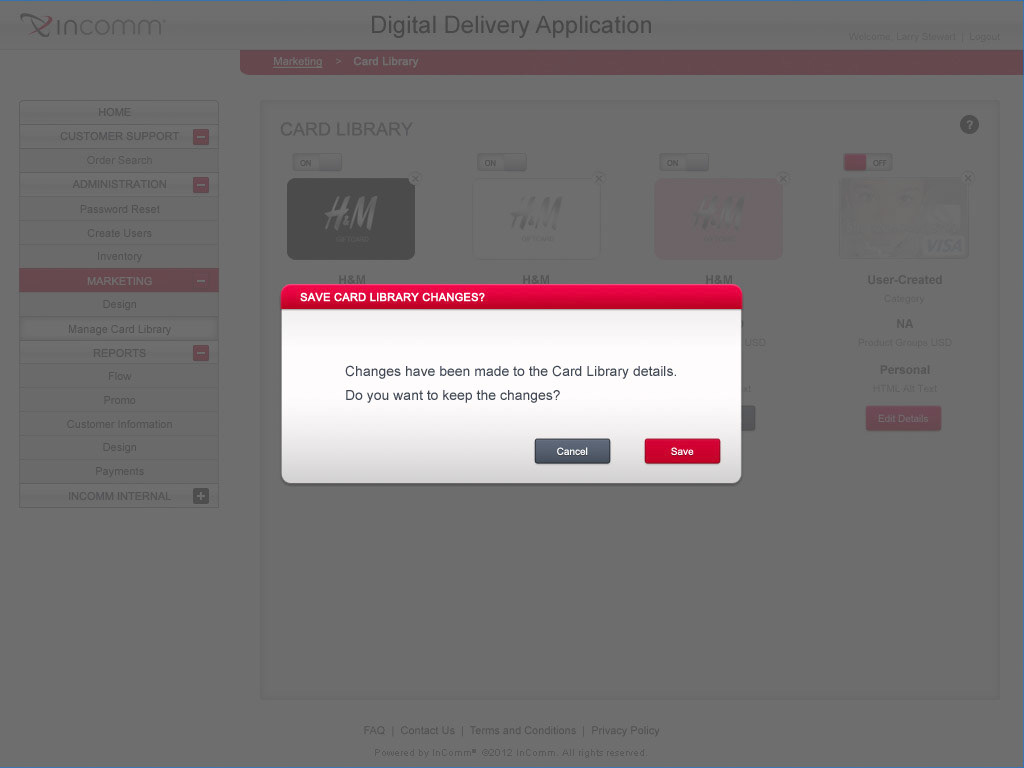Toggle the ON switch above dark H&M card
This screenshot has height=768, width=1024.
coord(317,163)
